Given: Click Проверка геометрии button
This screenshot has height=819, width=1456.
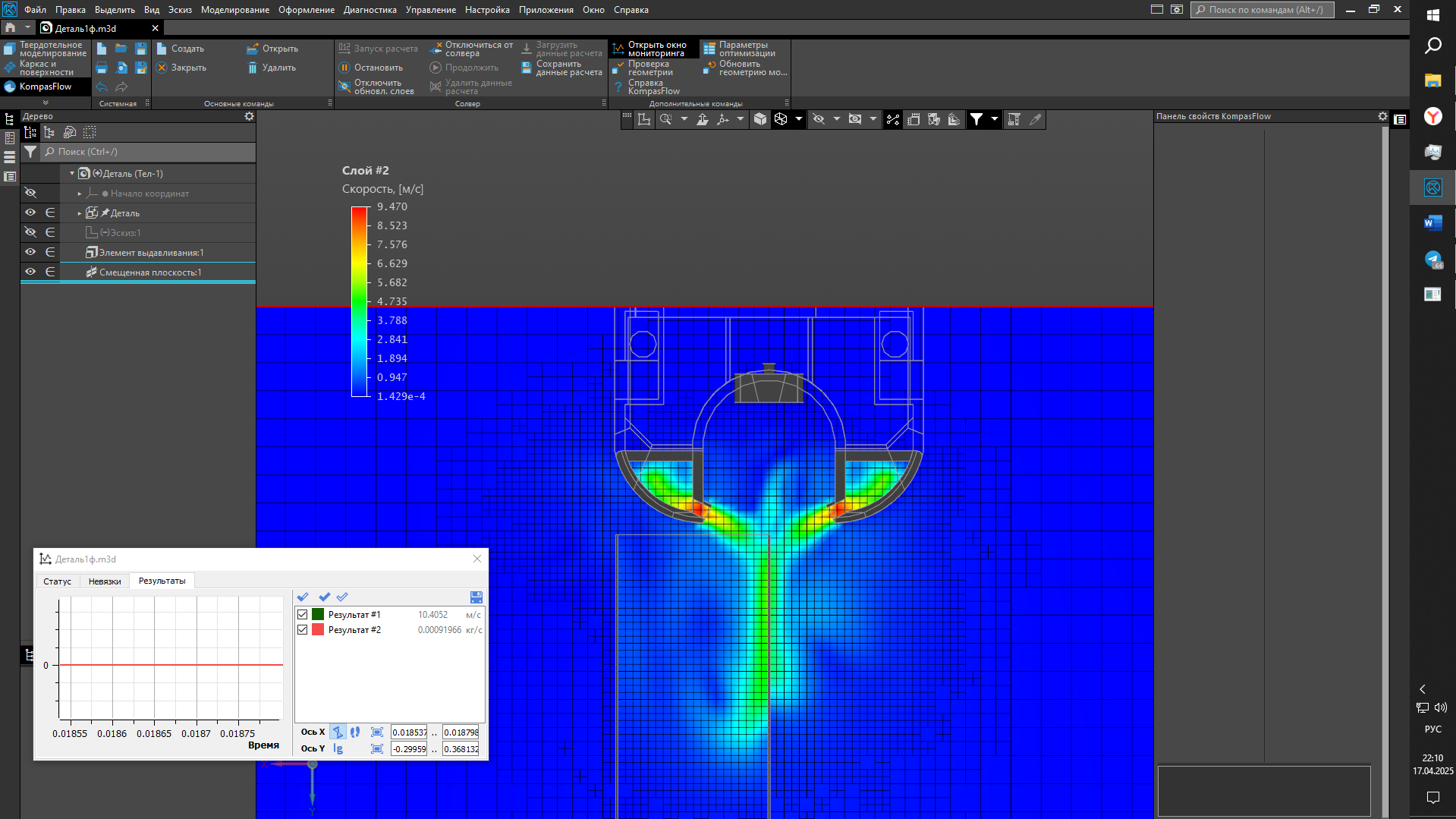Looking at the screenshot, I should click(649, 68).
